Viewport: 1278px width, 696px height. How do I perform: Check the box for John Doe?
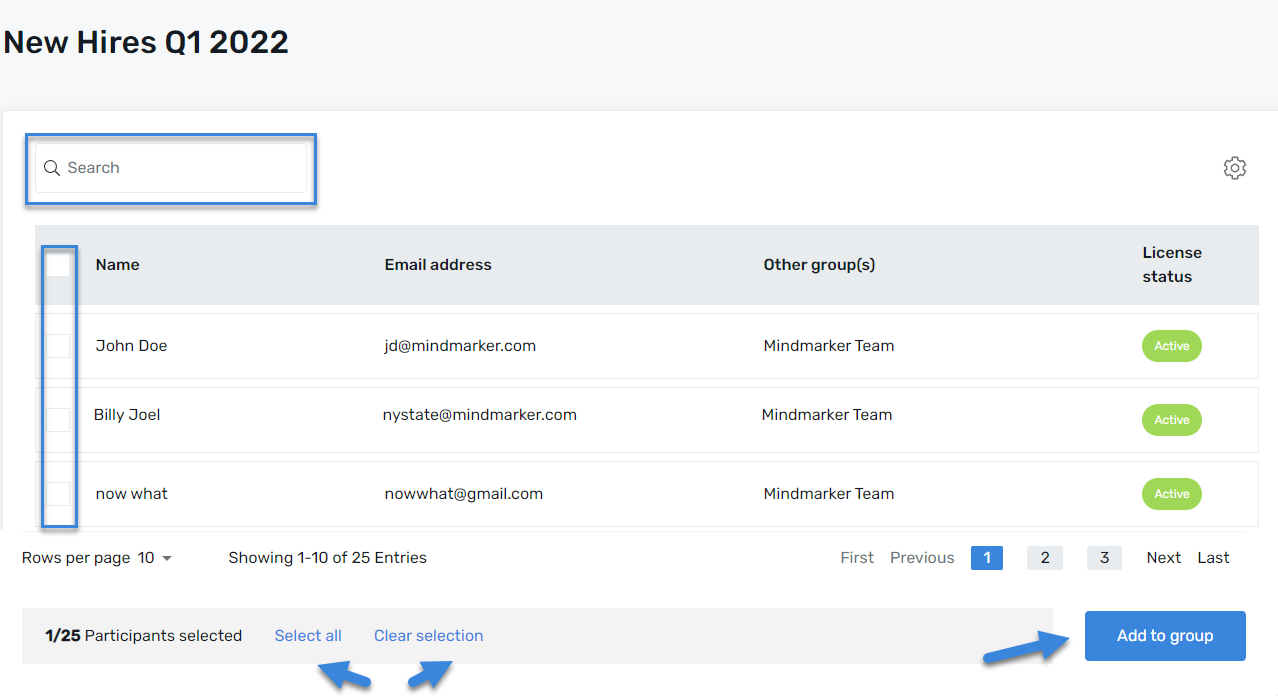point(59,346)
